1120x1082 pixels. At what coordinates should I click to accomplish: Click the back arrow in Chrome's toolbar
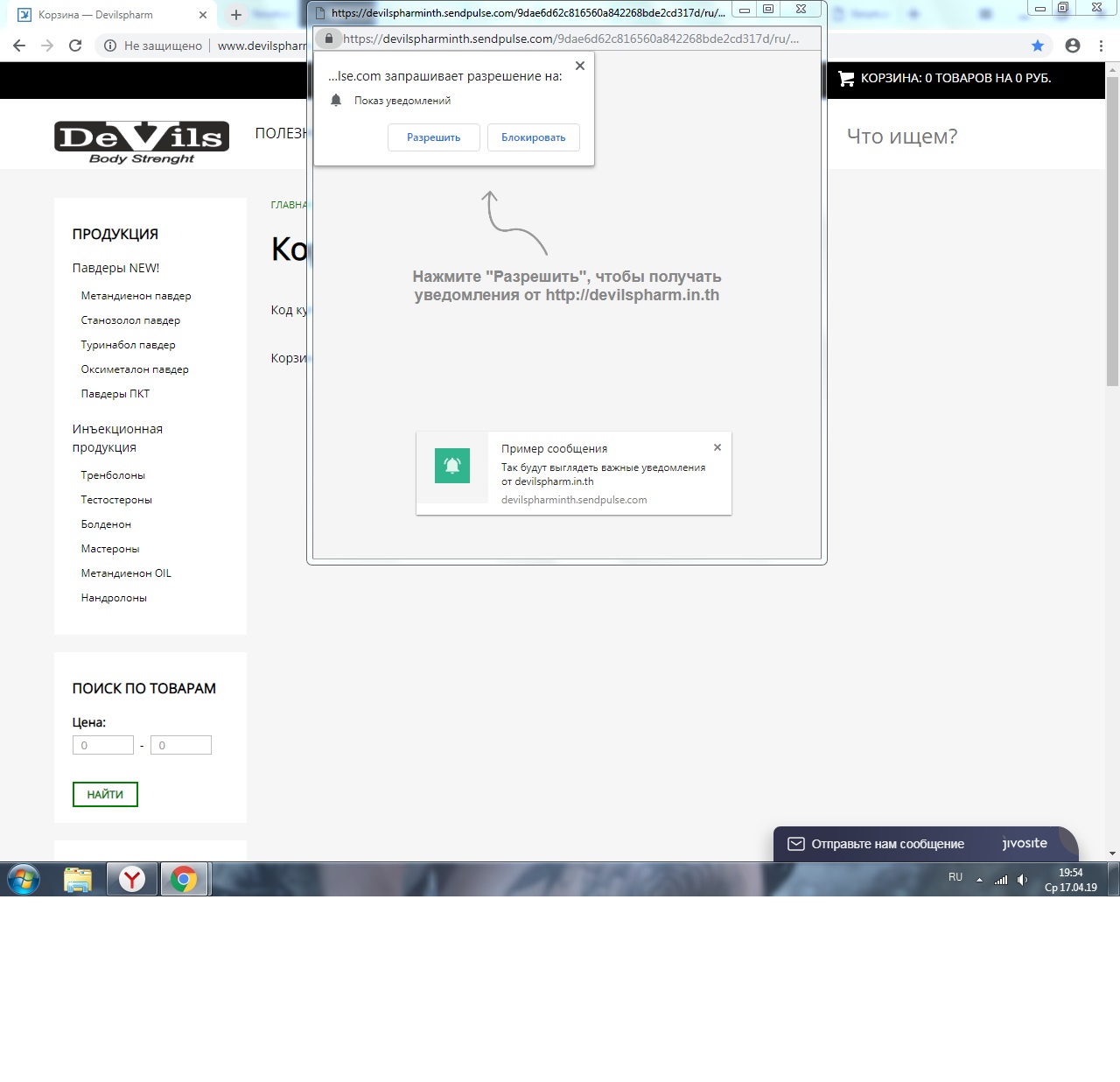(19, 46)
